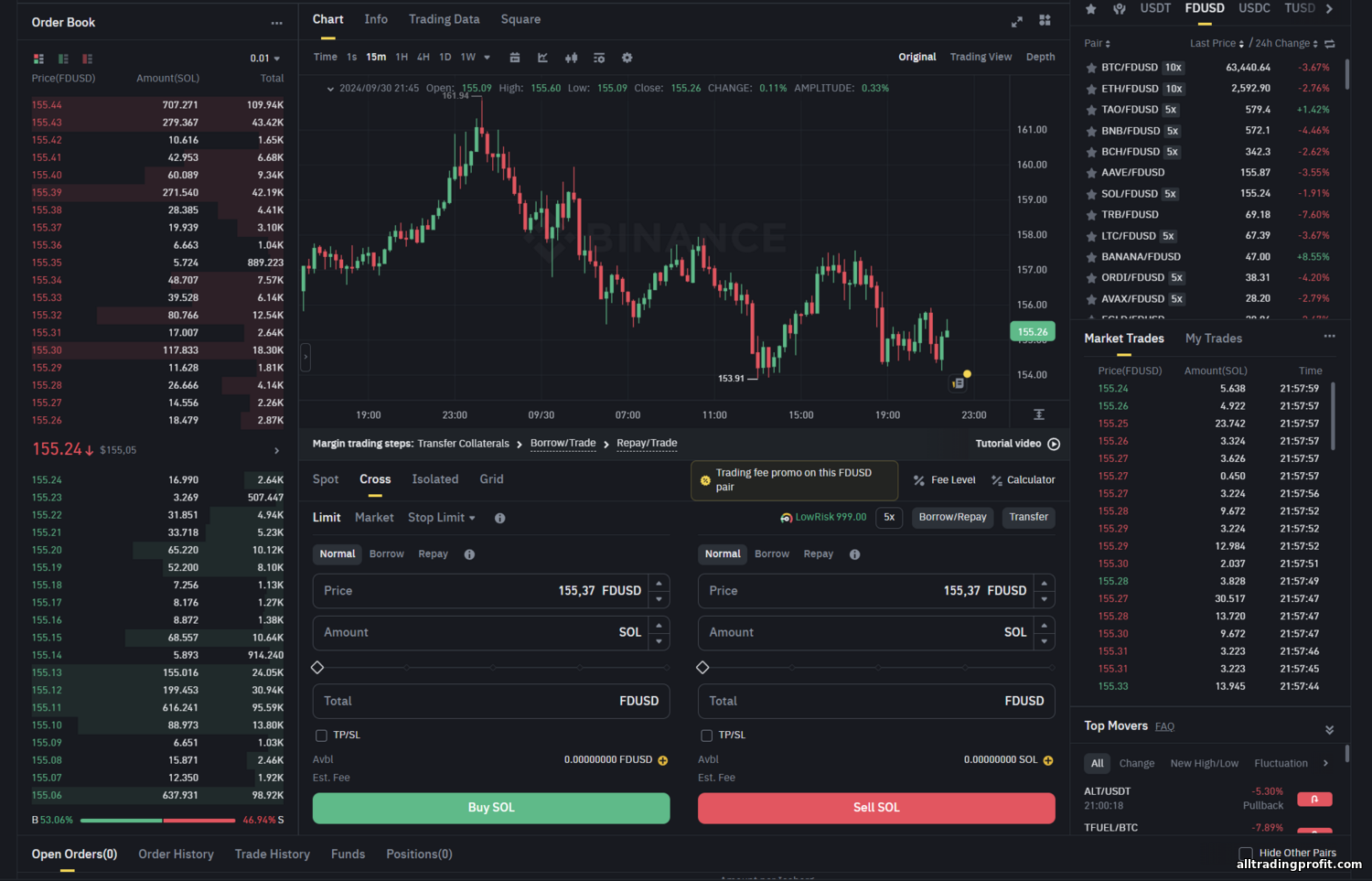Open favorites star in pair list

[1090, 9]
